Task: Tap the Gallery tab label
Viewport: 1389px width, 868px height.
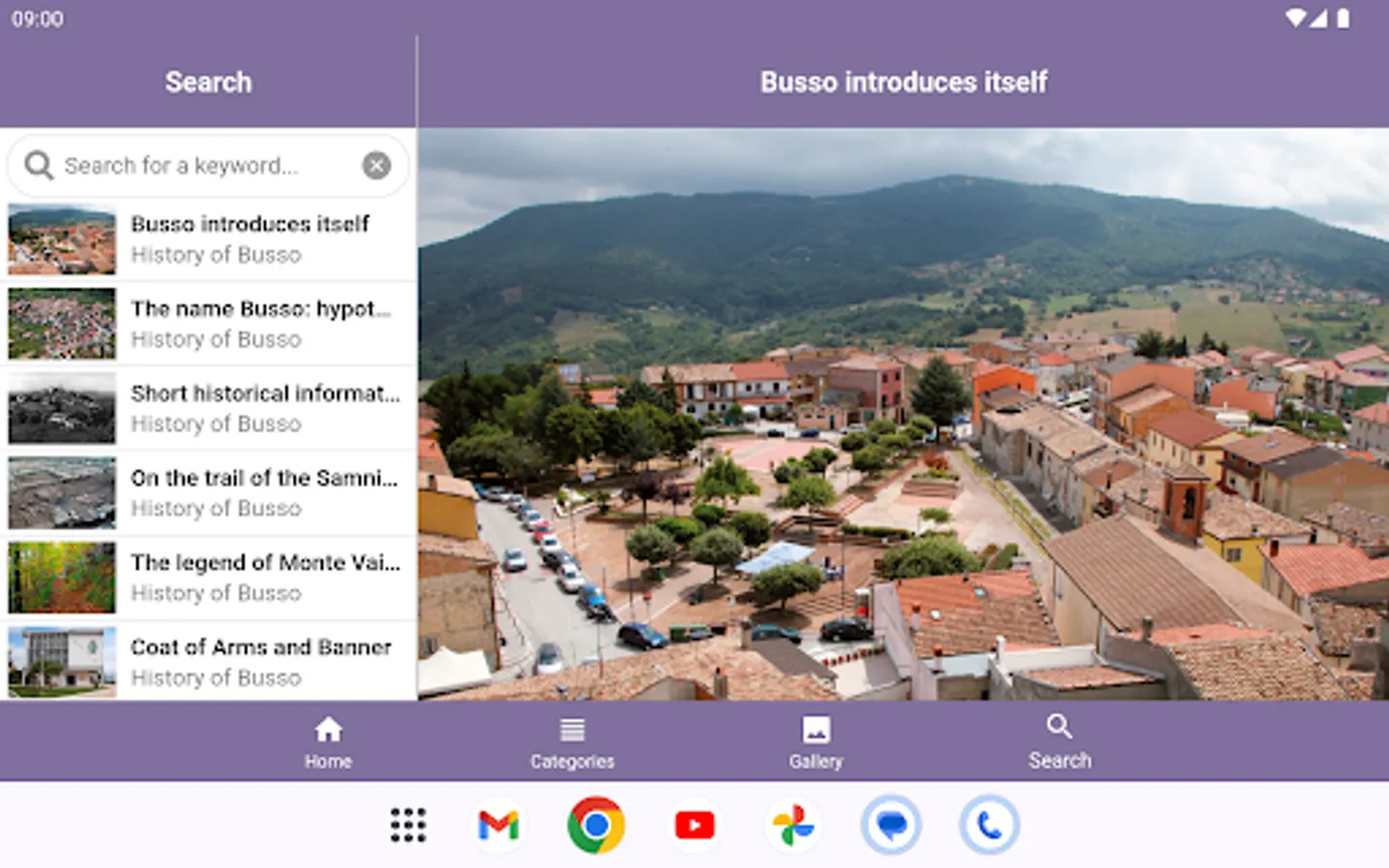Action: tap(816, 761)
